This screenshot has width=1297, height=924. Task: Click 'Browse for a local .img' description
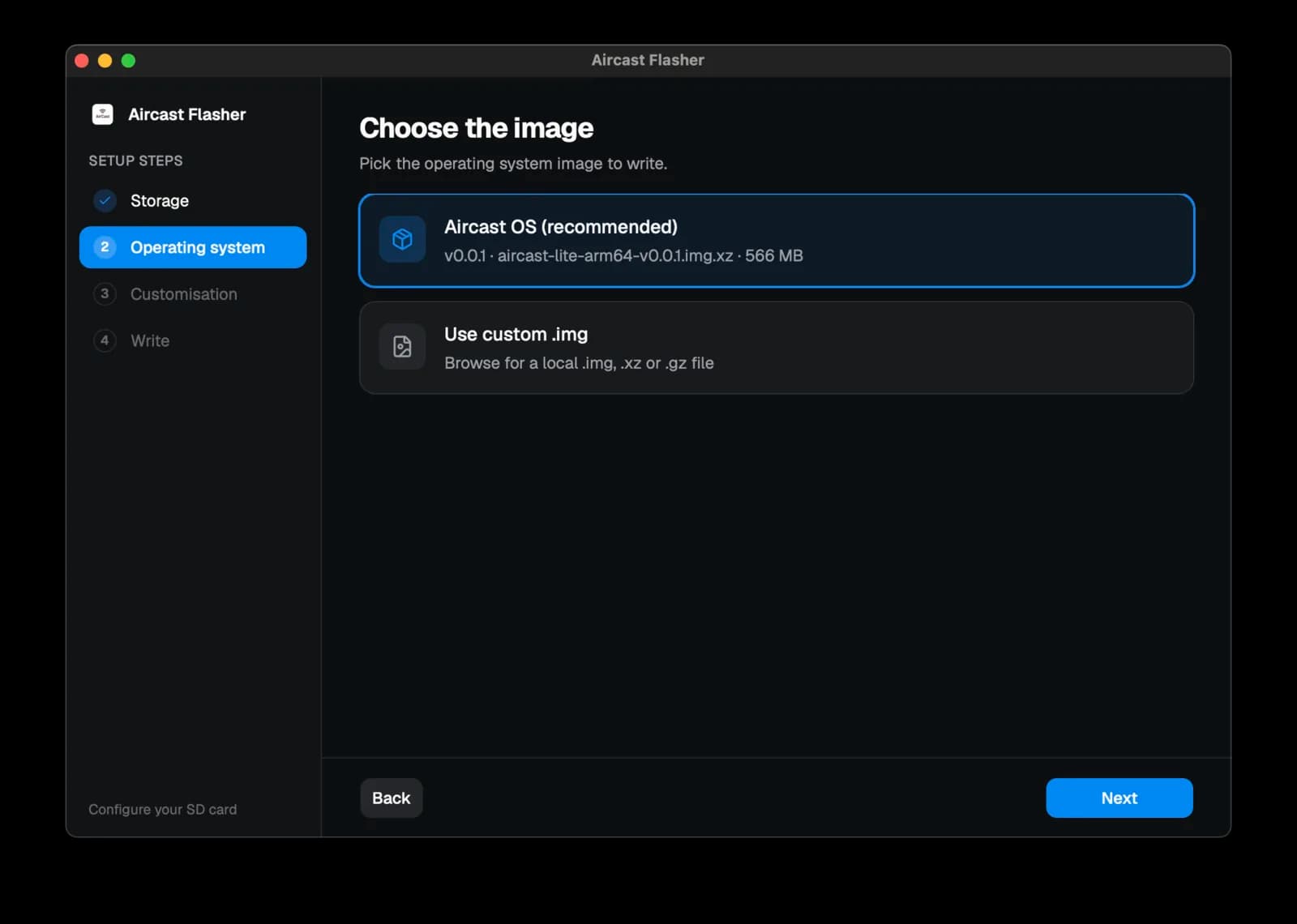(x=579, y=363)
